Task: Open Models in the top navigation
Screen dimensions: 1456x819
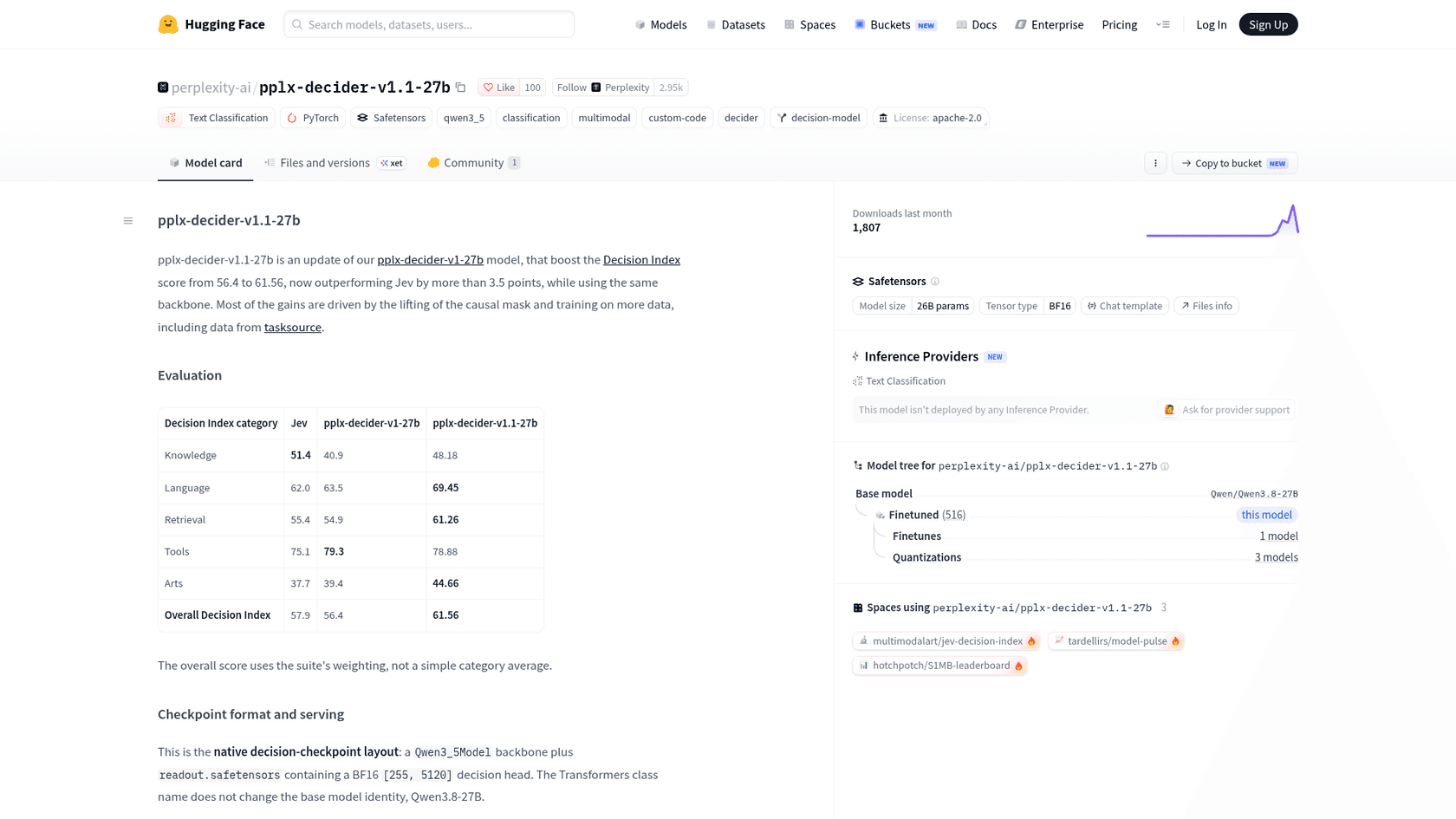Action: click(x=660, y=24)
